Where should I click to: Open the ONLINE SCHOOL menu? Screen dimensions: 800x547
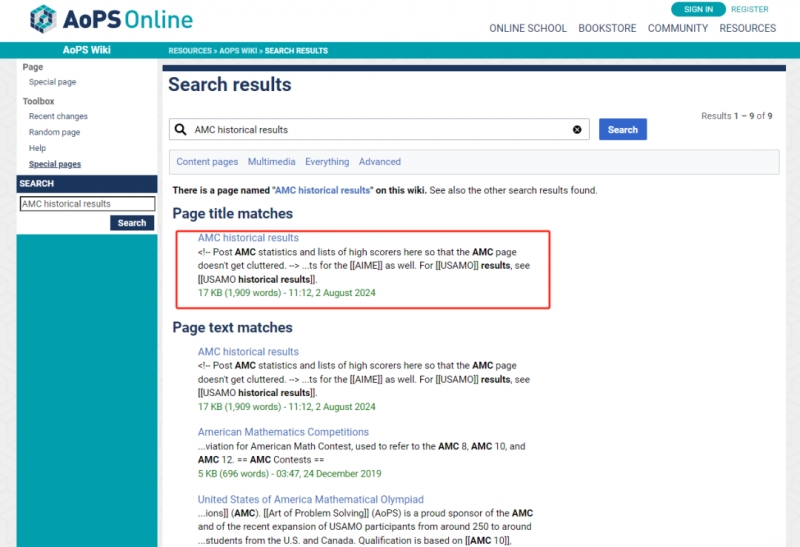tap(528, 28)
